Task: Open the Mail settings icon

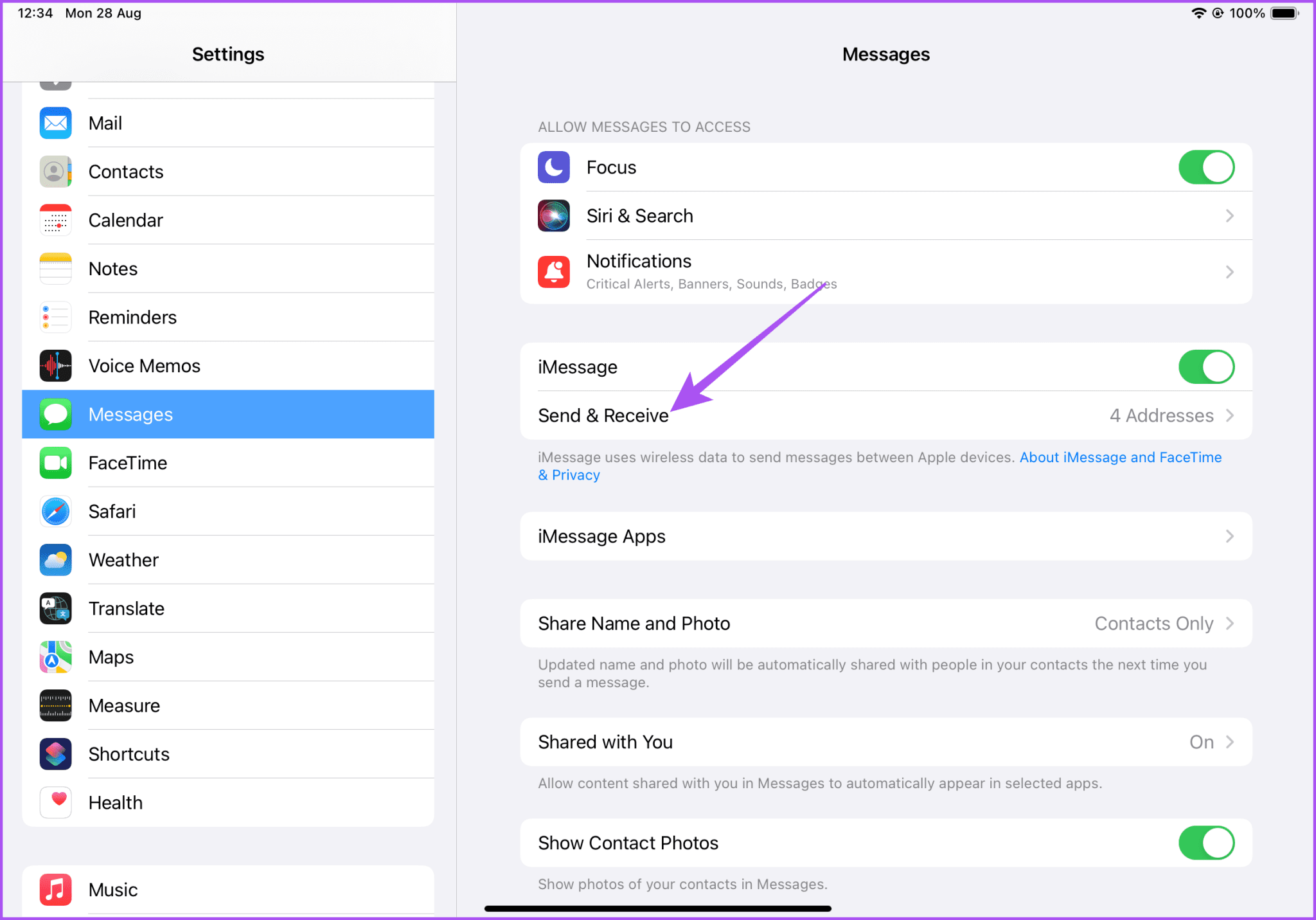Action: (55, 123)
